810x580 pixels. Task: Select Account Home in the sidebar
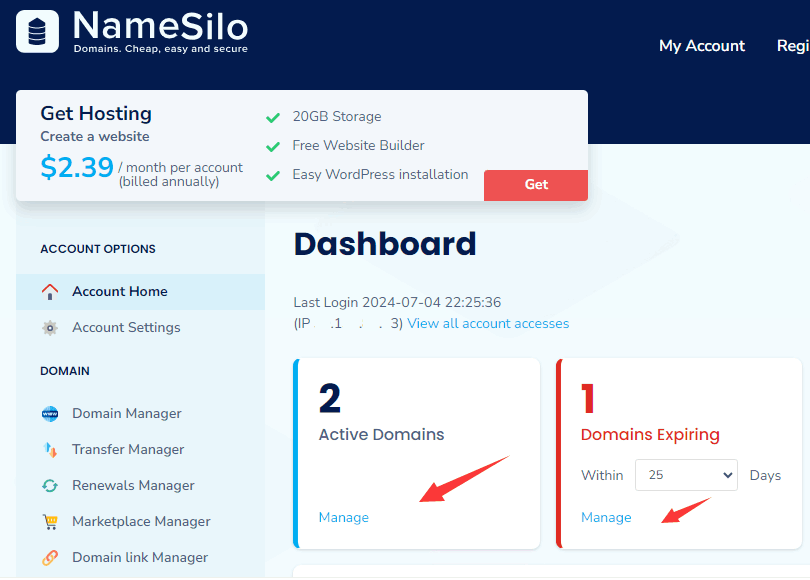pos(119,292)
